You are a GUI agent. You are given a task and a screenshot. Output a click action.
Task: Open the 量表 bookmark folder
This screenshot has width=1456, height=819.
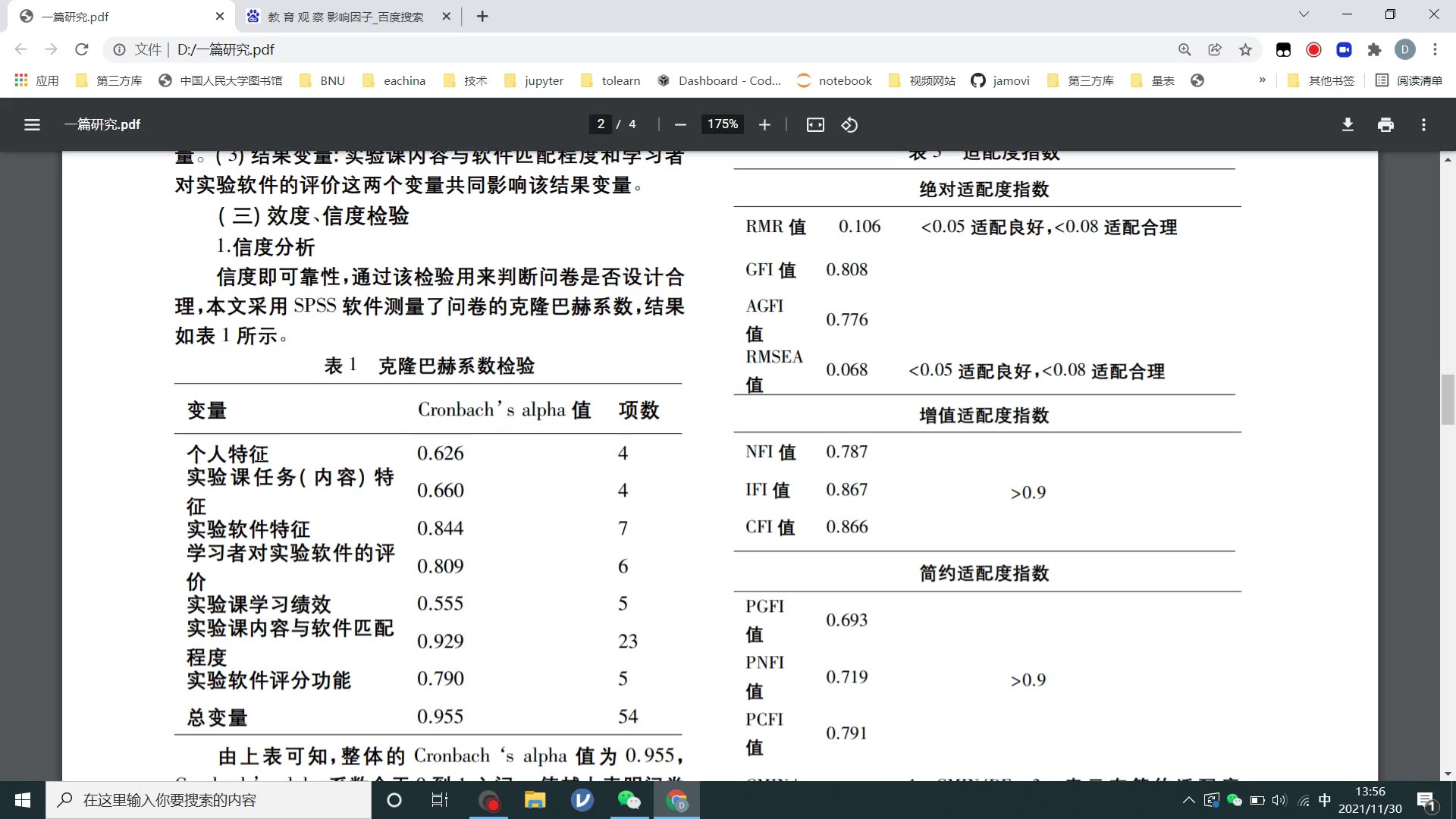(x=1153, y=80)
